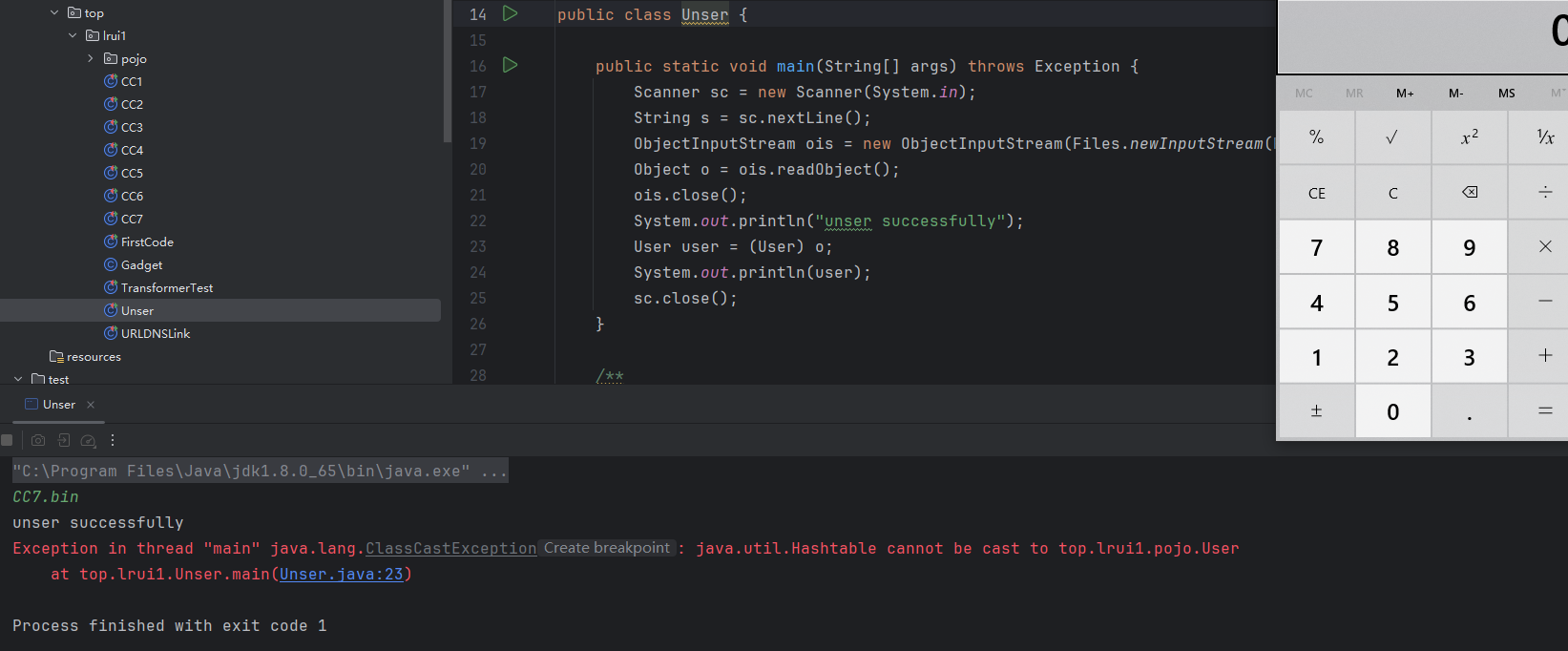Select CC2 class in project tree
Viewport: 1568px width, 651px height.
[x=123, y=104]
